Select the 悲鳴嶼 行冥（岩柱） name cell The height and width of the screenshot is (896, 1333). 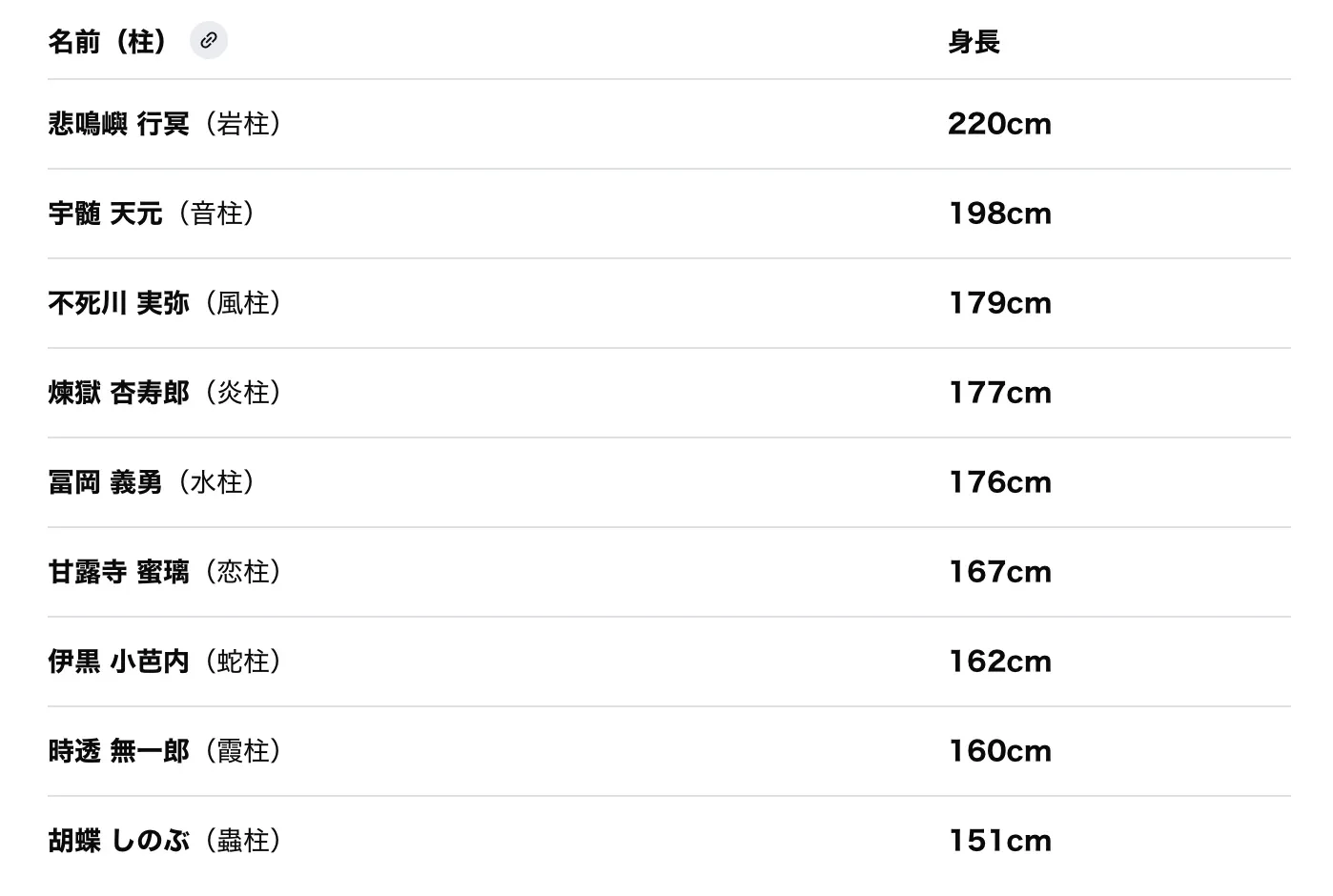click(165, 124)
